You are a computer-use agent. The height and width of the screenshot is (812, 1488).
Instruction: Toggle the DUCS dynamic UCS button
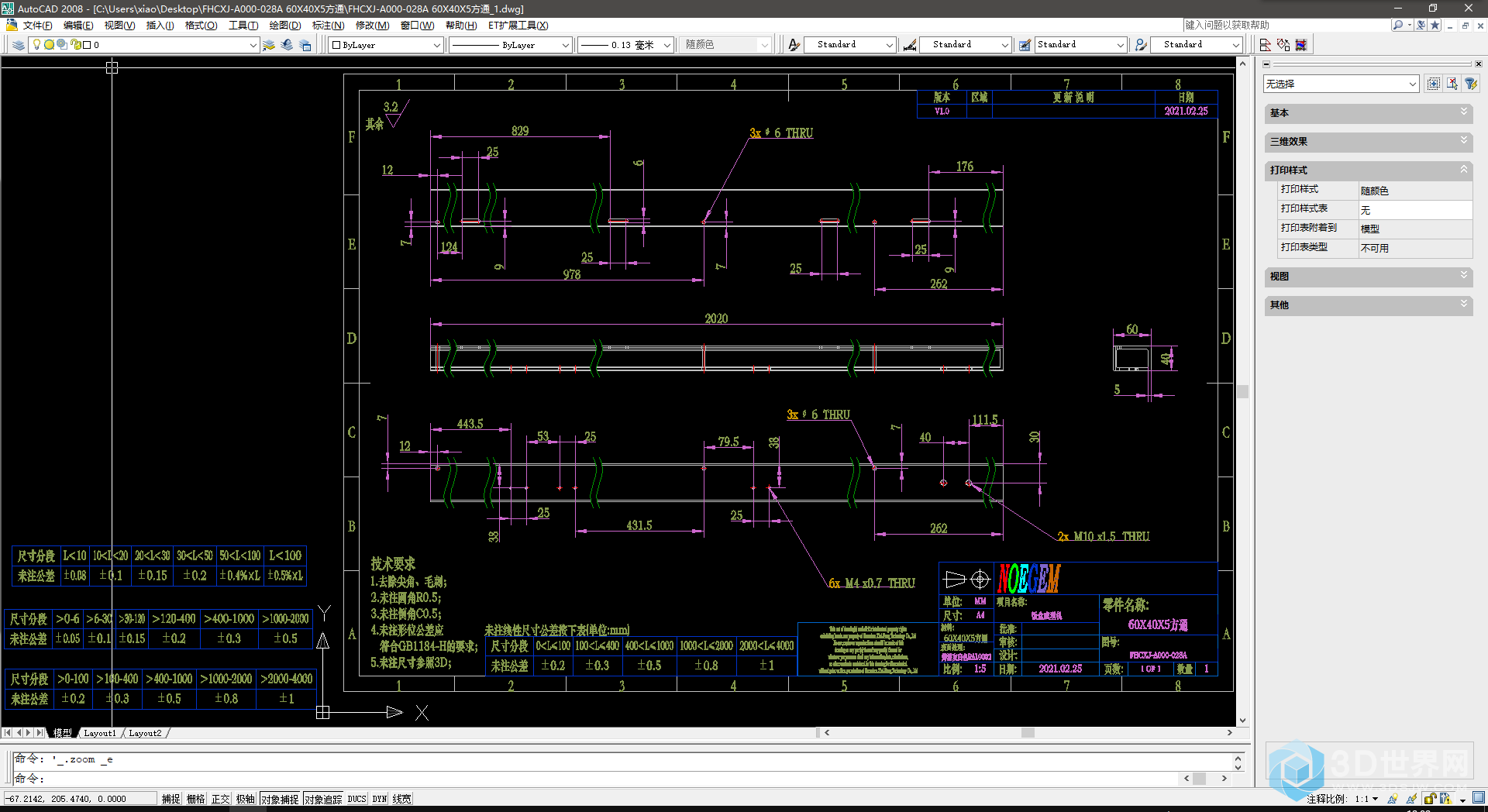click(x=356, y=799)
